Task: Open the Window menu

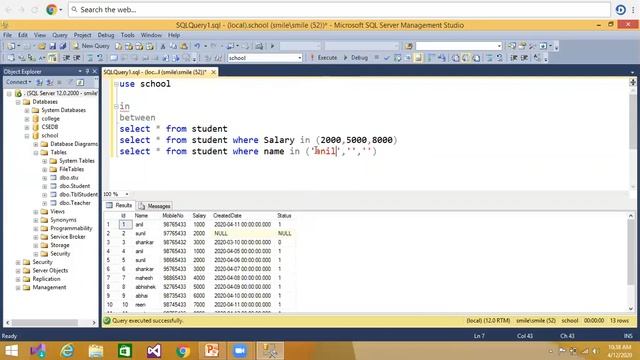Action: 151,35
